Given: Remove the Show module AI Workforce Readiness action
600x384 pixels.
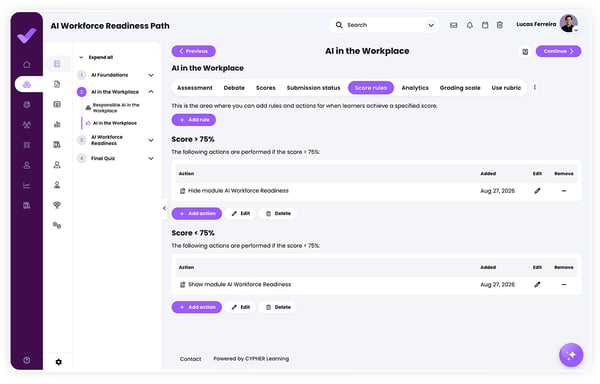Looking at the screenshot, I should pyautogui.click(x=564, y=285).
